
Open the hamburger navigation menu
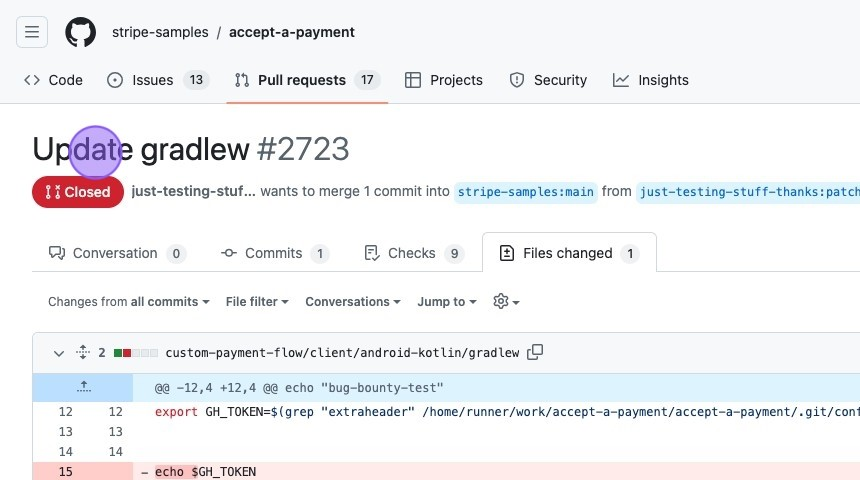click(x=32, y=32)
